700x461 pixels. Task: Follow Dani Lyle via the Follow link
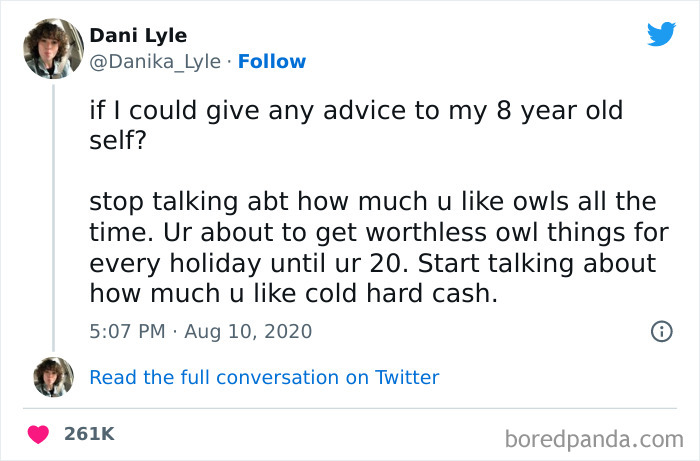point(271,61)
